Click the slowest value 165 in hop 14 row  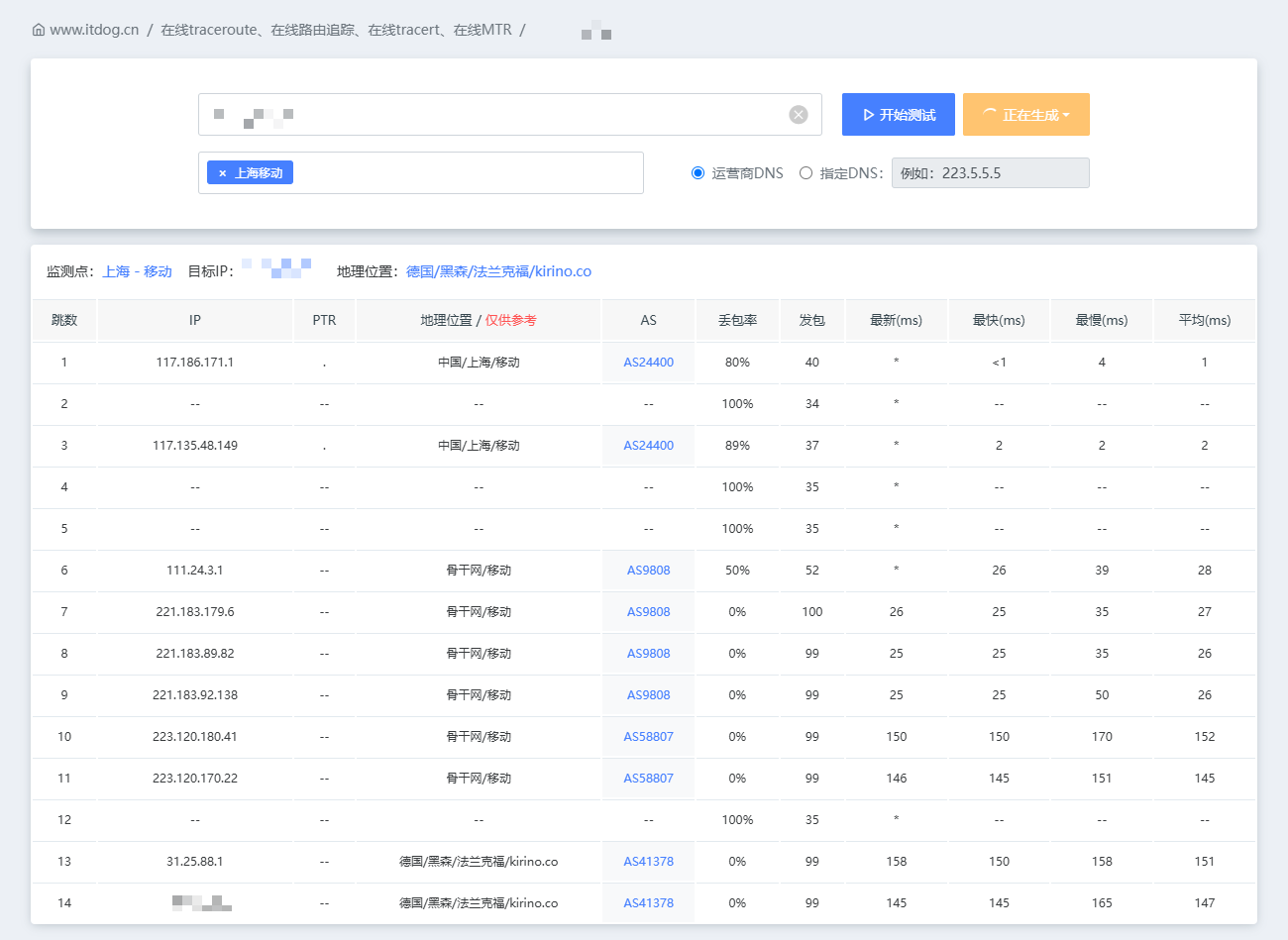1103,903
